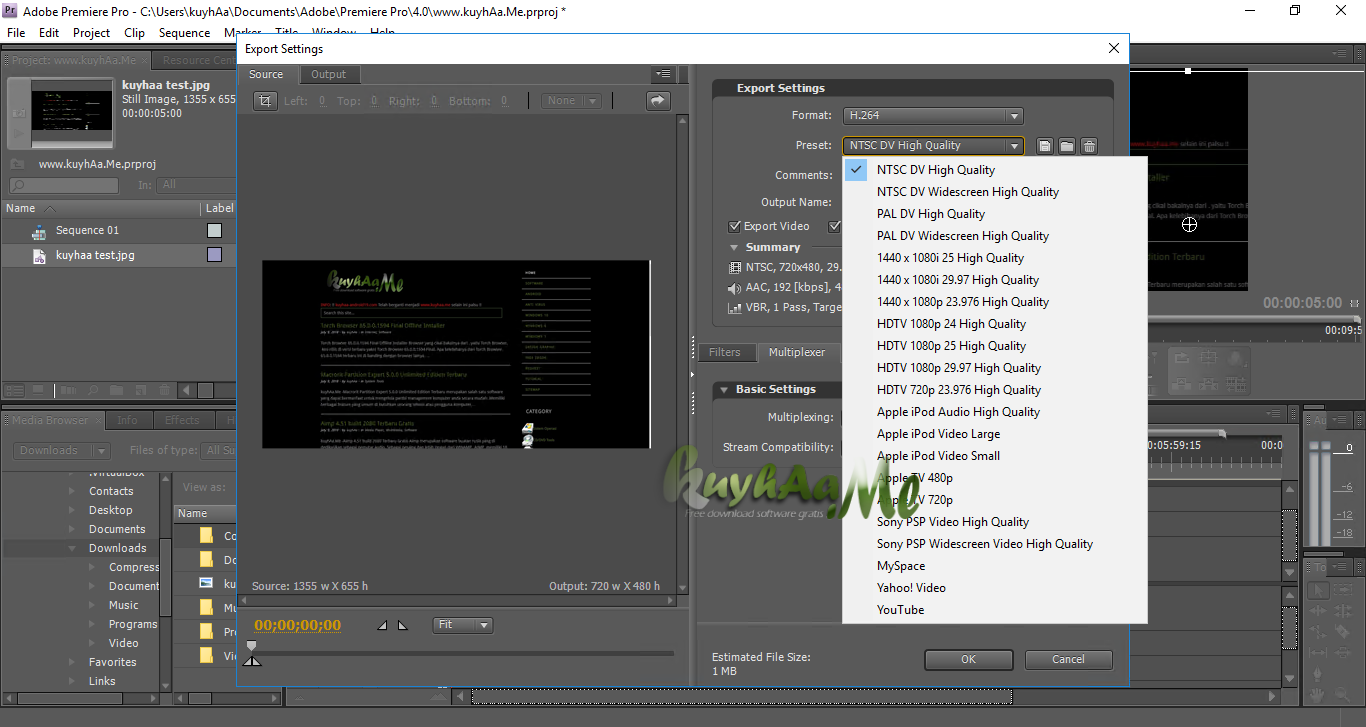Click the Find magnifier icon in Project panel
Image resolution: width=1366 pixels, height=727 pixels.
93,390
